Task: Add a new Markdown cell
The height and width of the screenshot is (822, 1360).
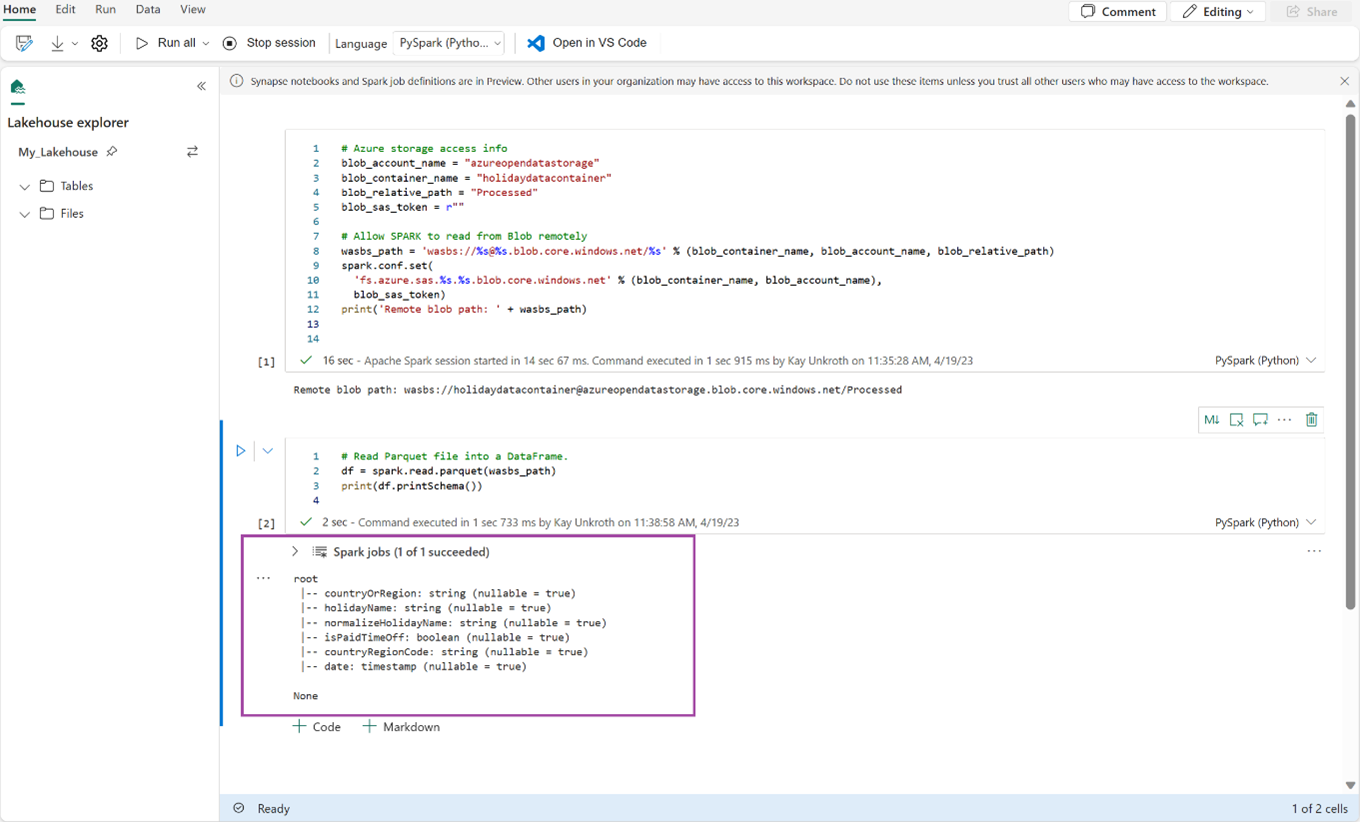Action: tap(401, 727)
